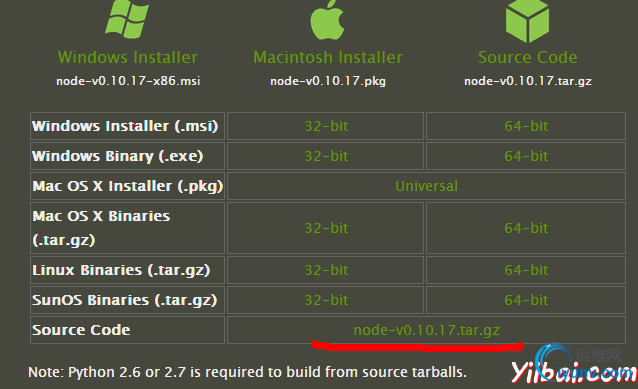The image size is (638, 389).
Task: Download 64-bit Windows Installer (.msi)
Action: [x=526, y=126]
